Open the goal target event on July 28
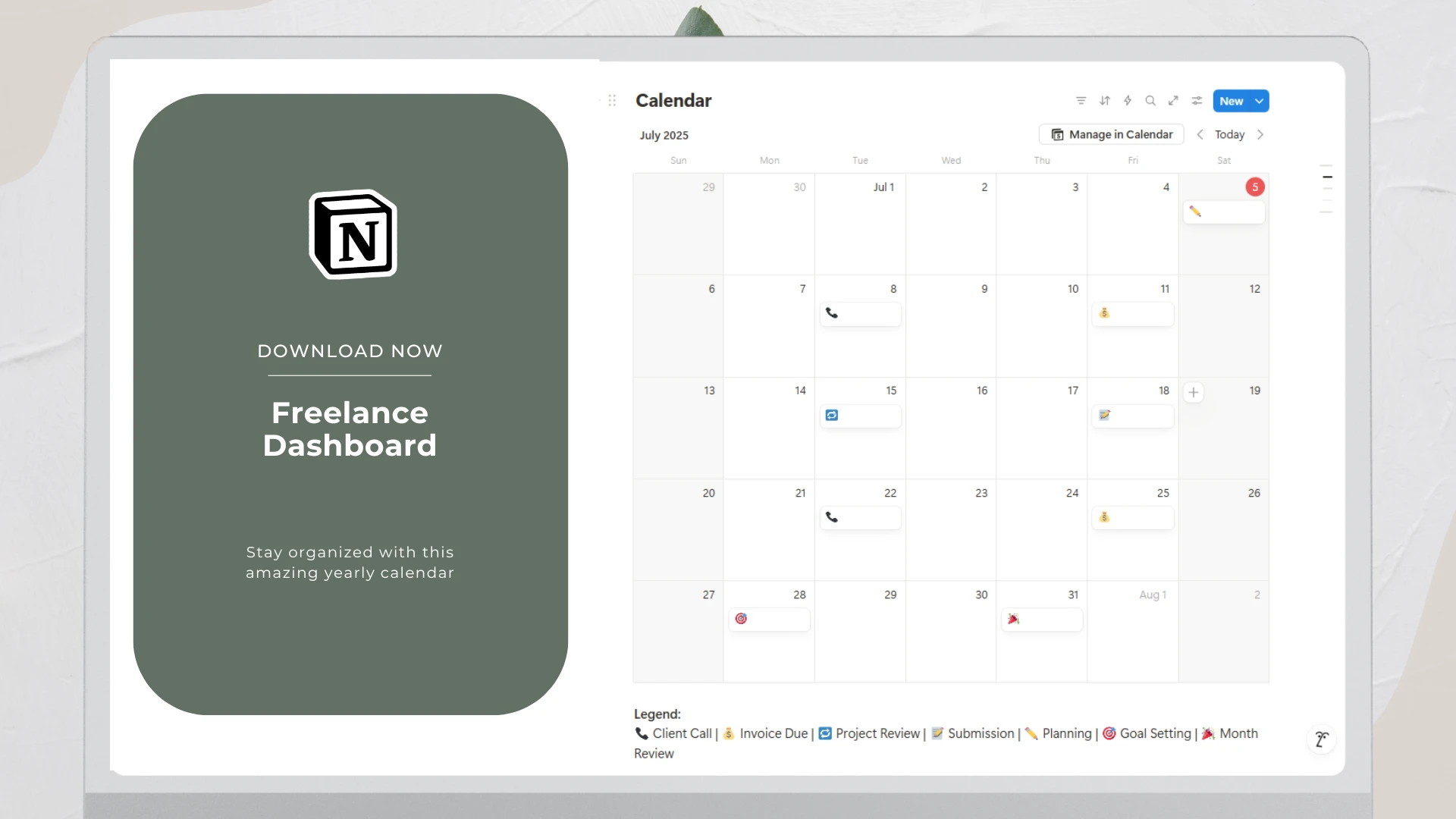The width and height of the screenshot is (1456, 819). (769, 619)
